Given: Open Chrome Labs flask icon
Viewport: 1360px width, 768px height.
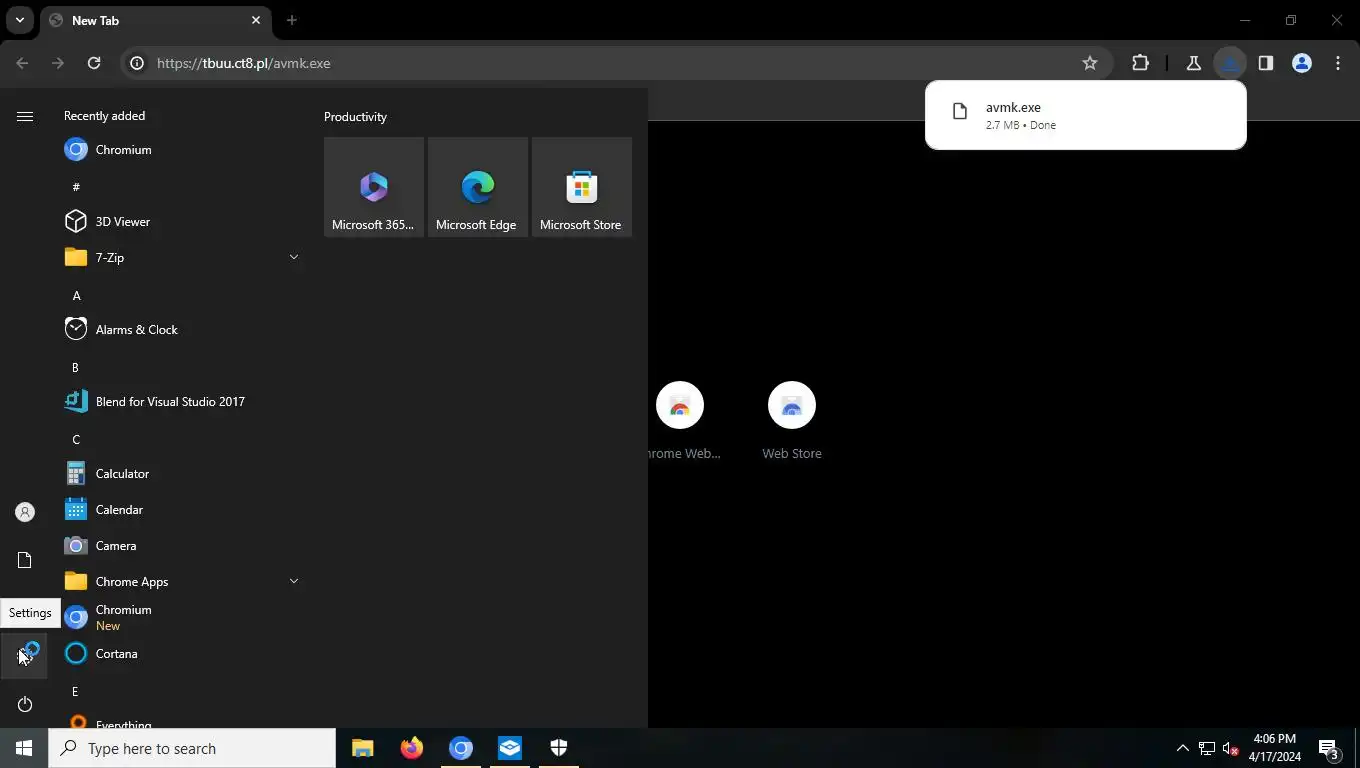Looking at the screenshot, I should tap(1193, 63).
